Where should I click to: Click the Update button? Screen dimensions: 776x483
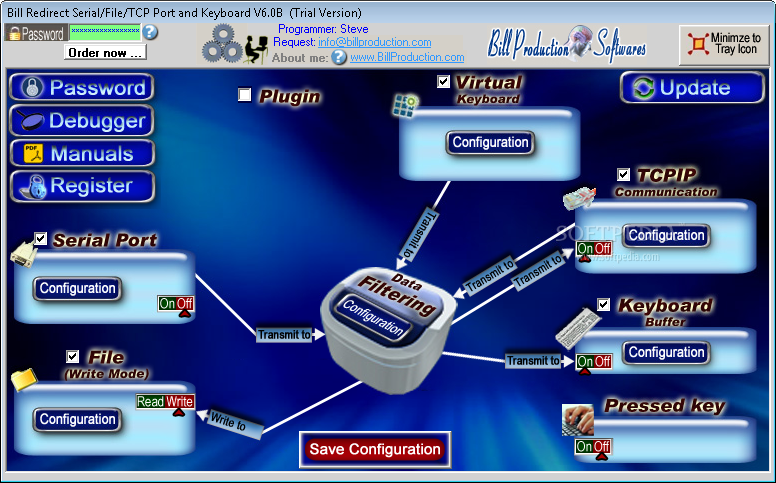point(692,88)
